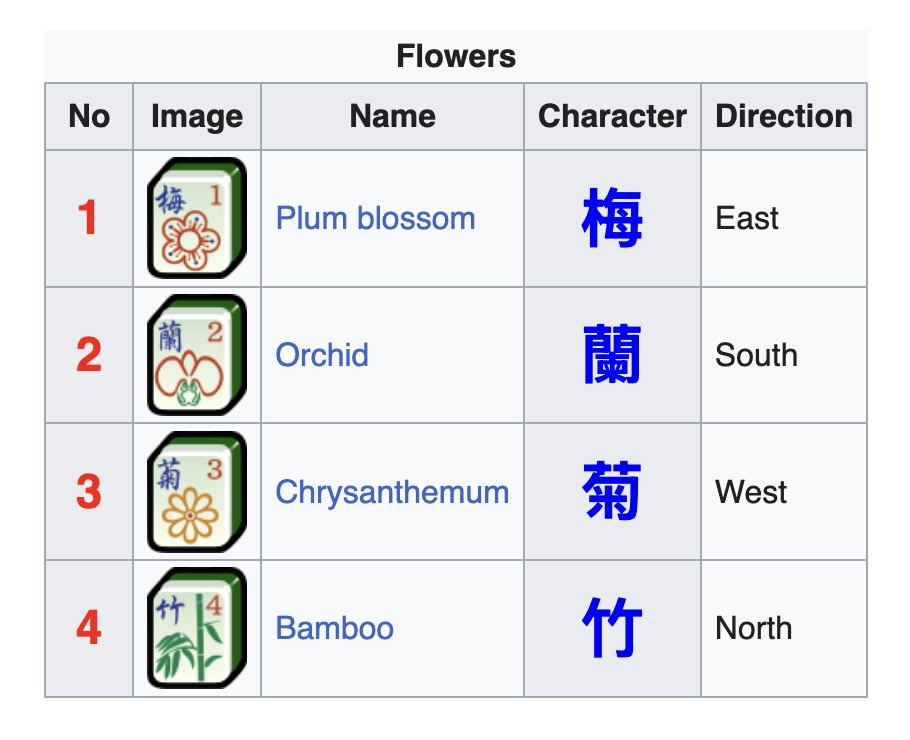
Task: Click the Chrysanthemum mahjong tile image
Action: click(x=196, y=492)
